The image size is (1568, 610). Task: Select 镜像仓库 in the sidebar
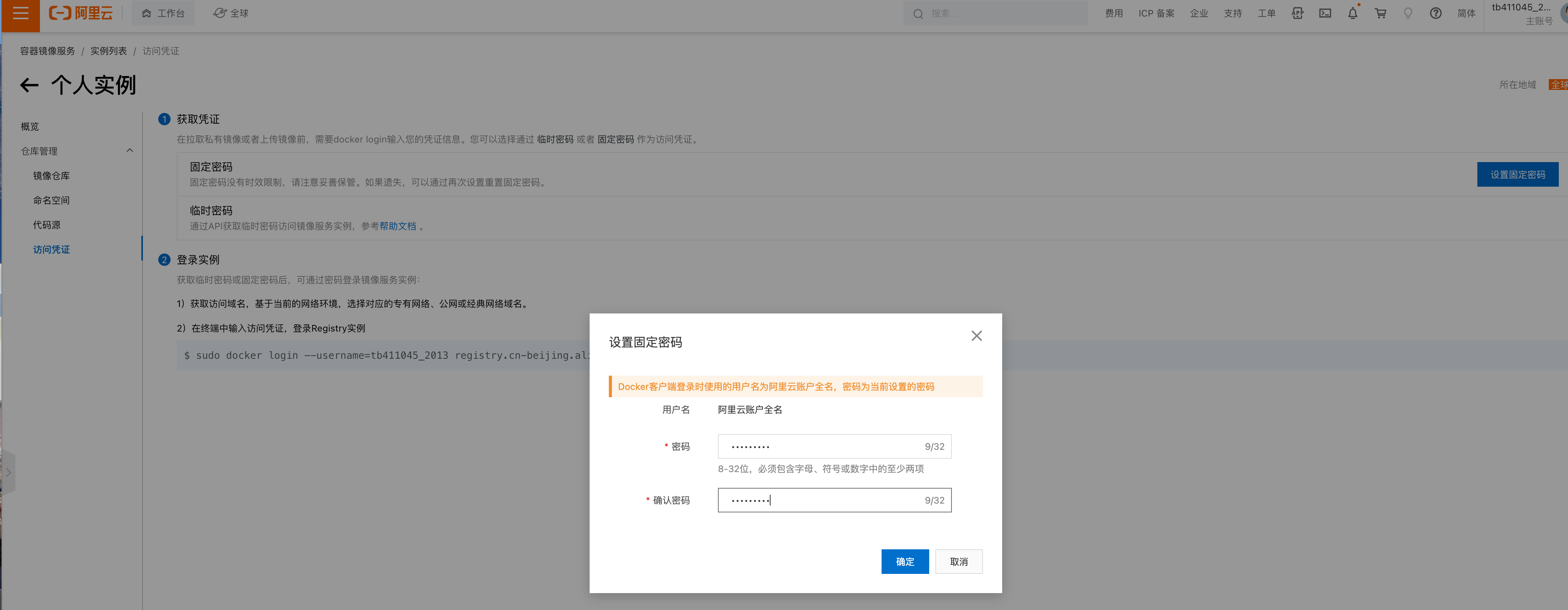tap(51, 176)
